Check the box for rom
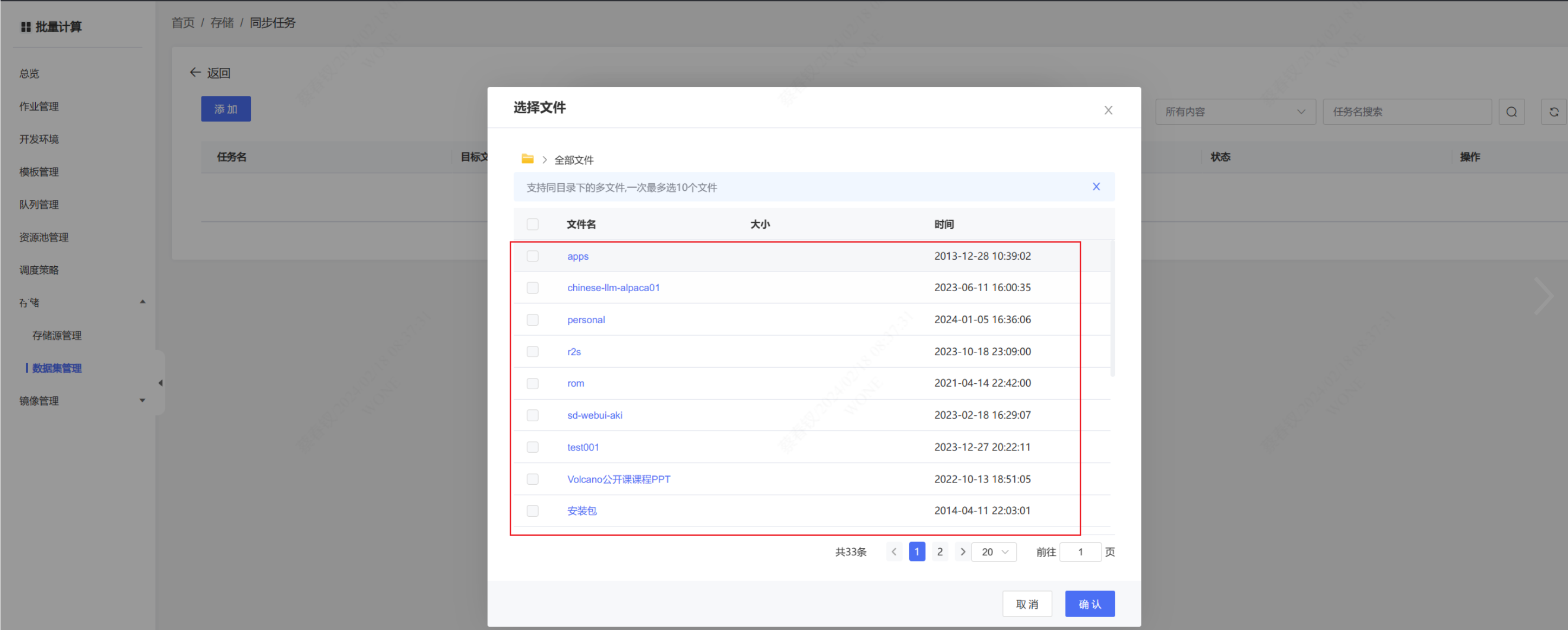 [533, 383]
